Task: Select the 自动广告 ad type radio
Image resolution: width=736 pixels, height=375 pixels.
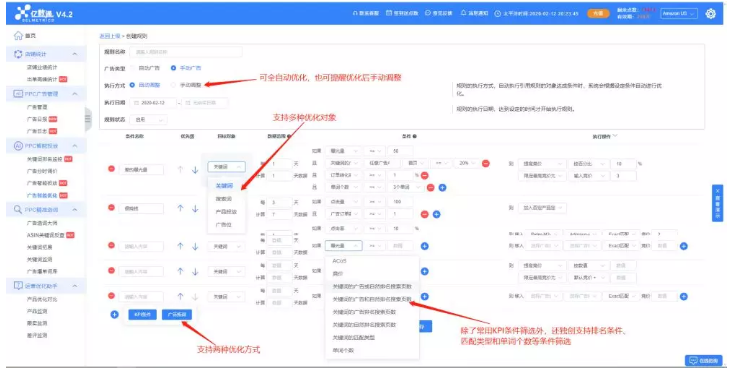Action: tap(133, 68)
